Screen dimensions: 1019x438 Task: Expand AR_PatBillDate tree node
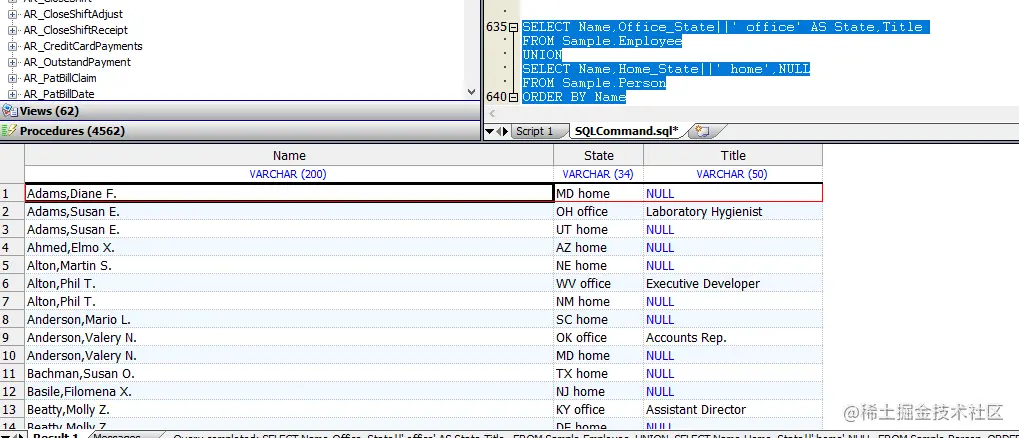tap(12, 94)
